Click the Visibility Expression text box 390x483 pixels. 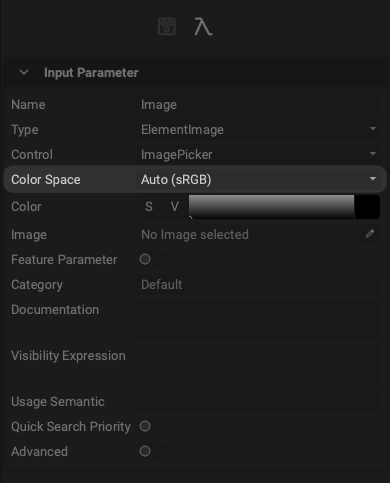coord(258,366)
